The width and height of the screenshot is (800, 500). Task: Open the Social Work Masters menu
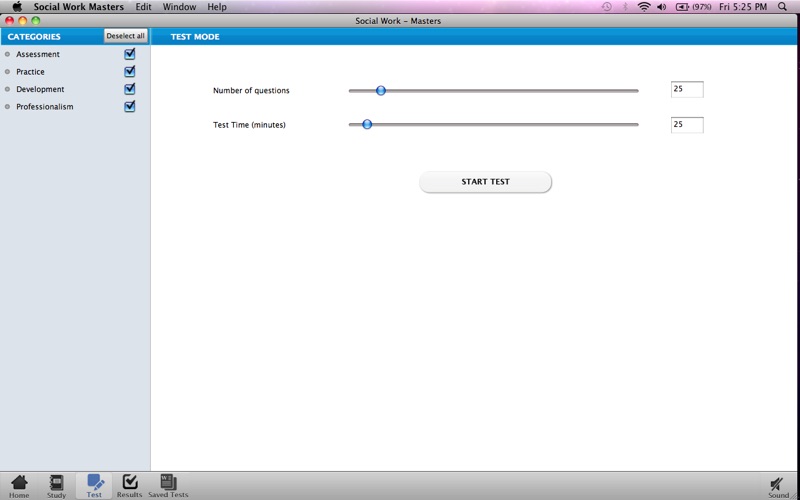pyautogui.click(x=79, y=7)
